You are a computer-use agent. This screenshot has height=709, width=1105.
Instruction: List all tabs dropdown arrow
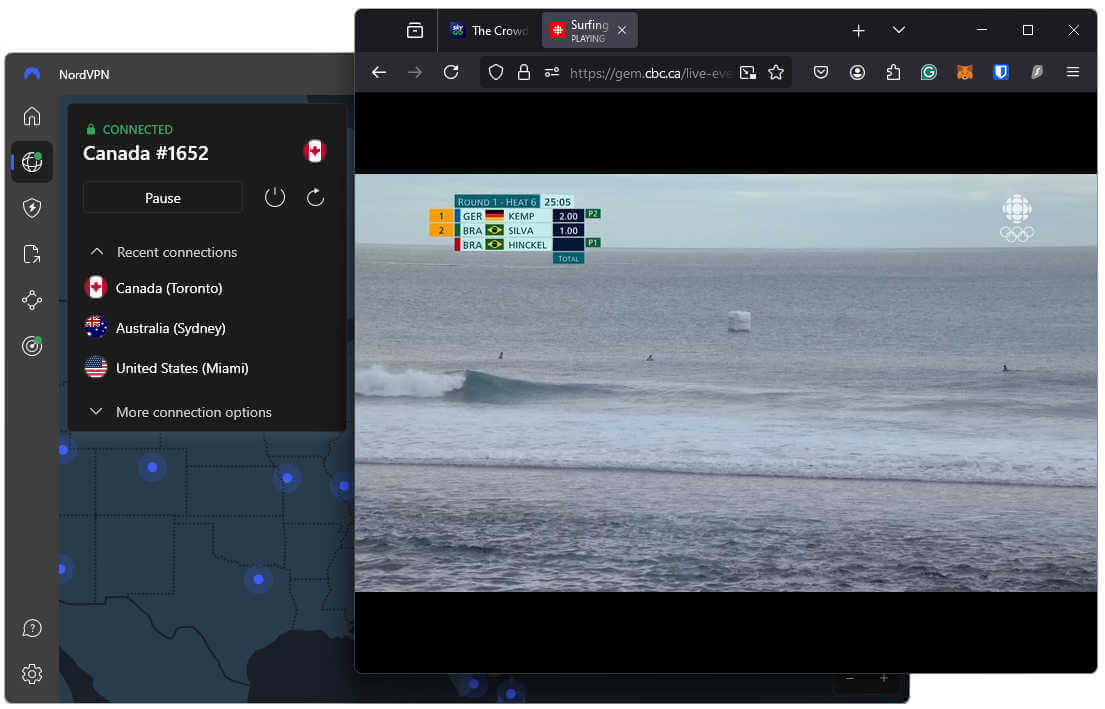[899, 30]
